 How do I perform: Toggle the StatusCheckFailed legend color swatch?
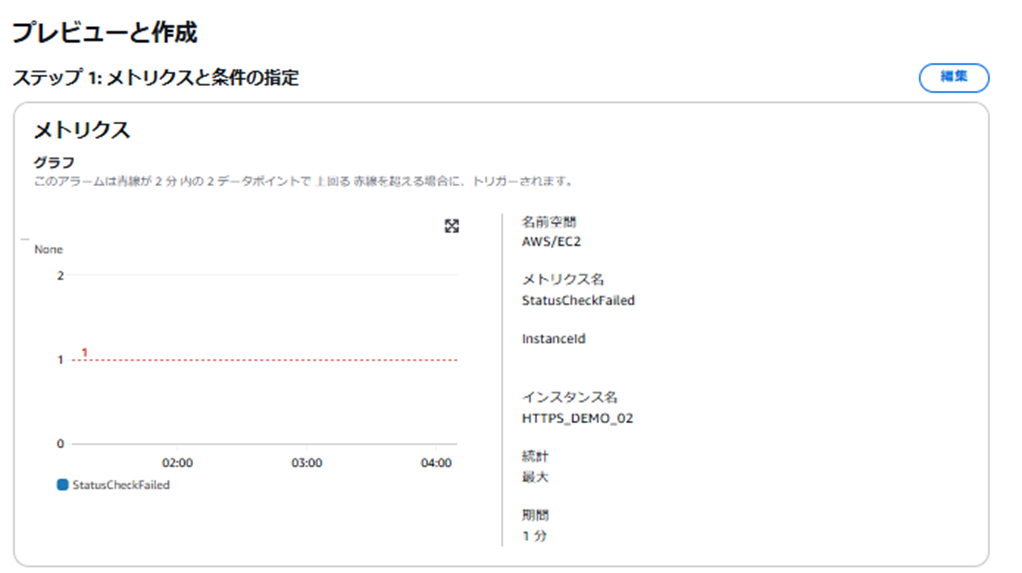63,484
